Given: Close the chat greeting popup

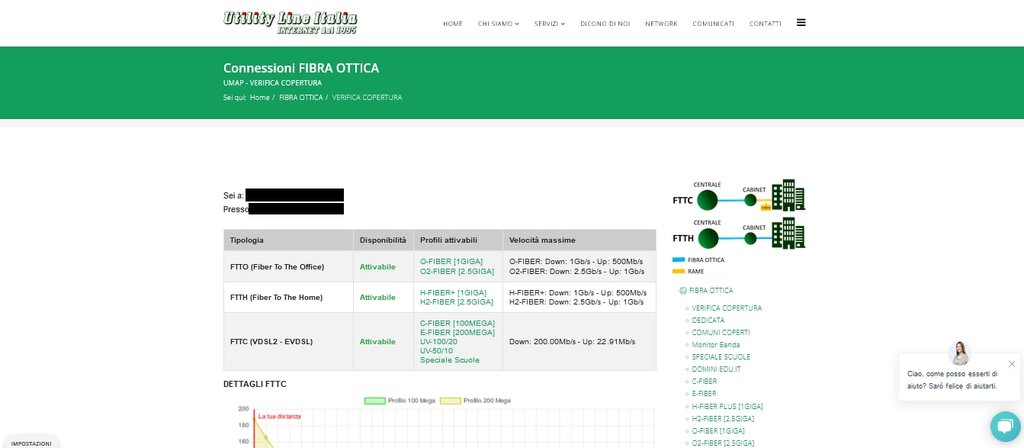Looking at the screenshot, I should (x=1012, y=364).
